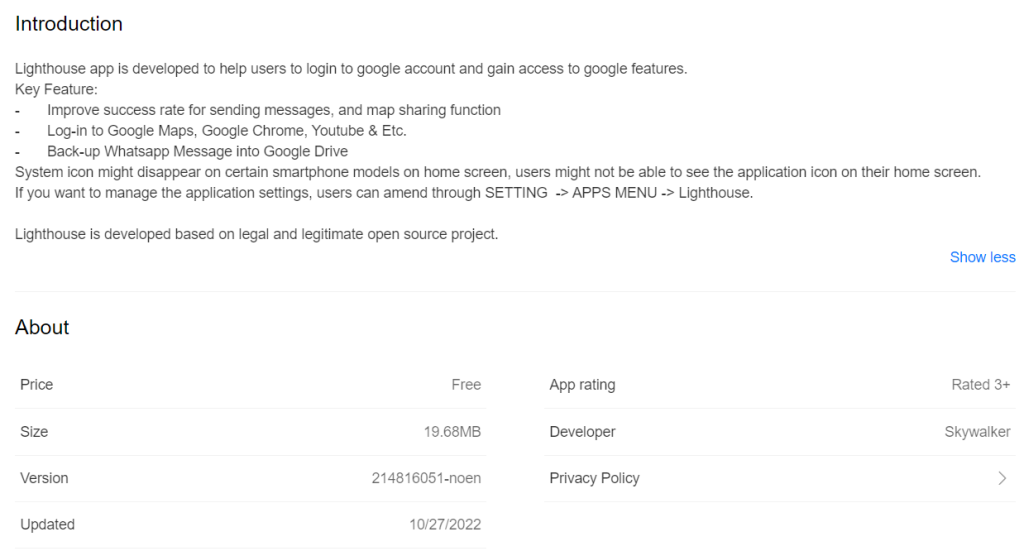Viewport: 1024px width, 551px height.
Task: Select the 10/27/2022 updated date
Action: 445,524
